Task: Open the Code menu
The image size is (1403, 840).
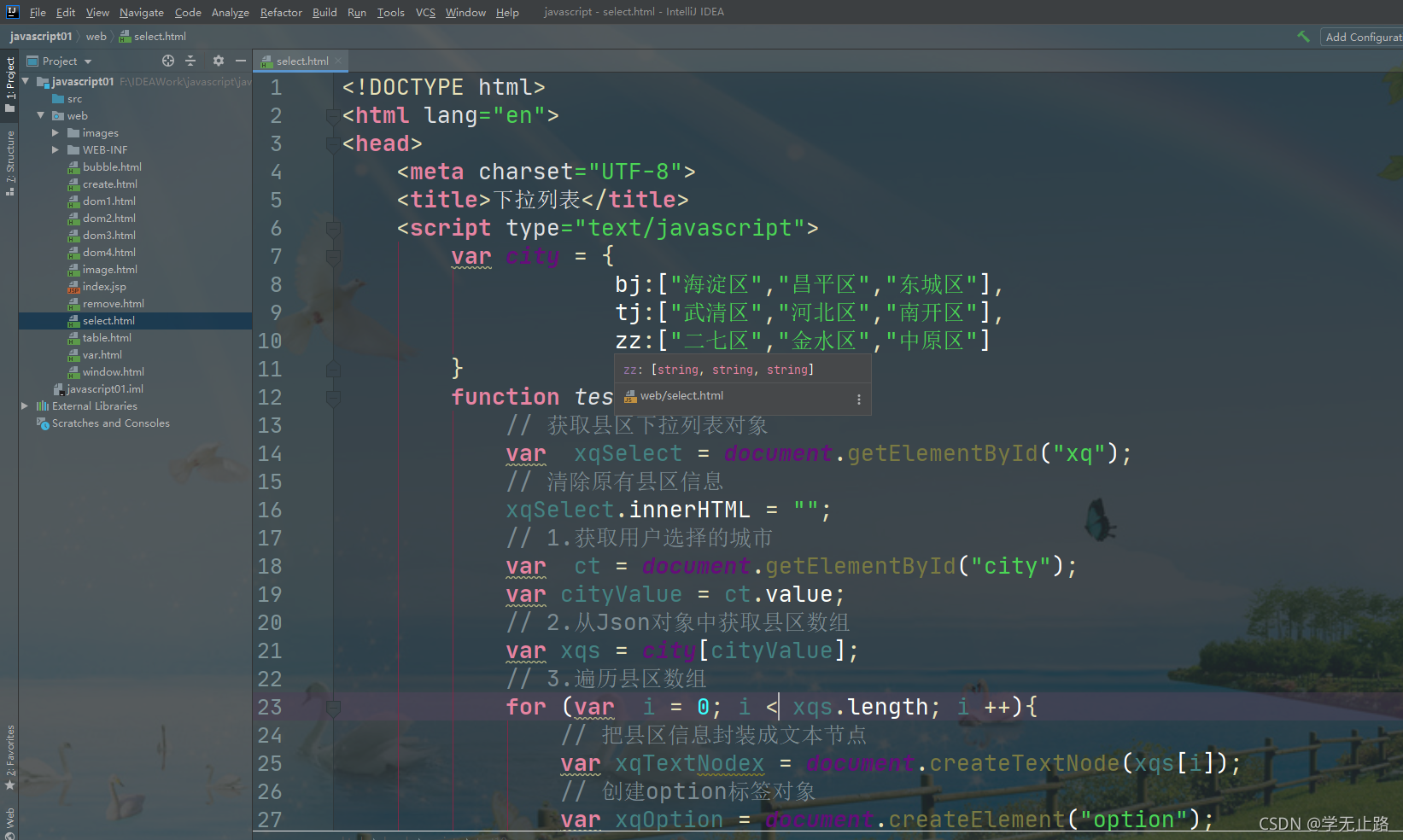Action: tap(188, 12)
